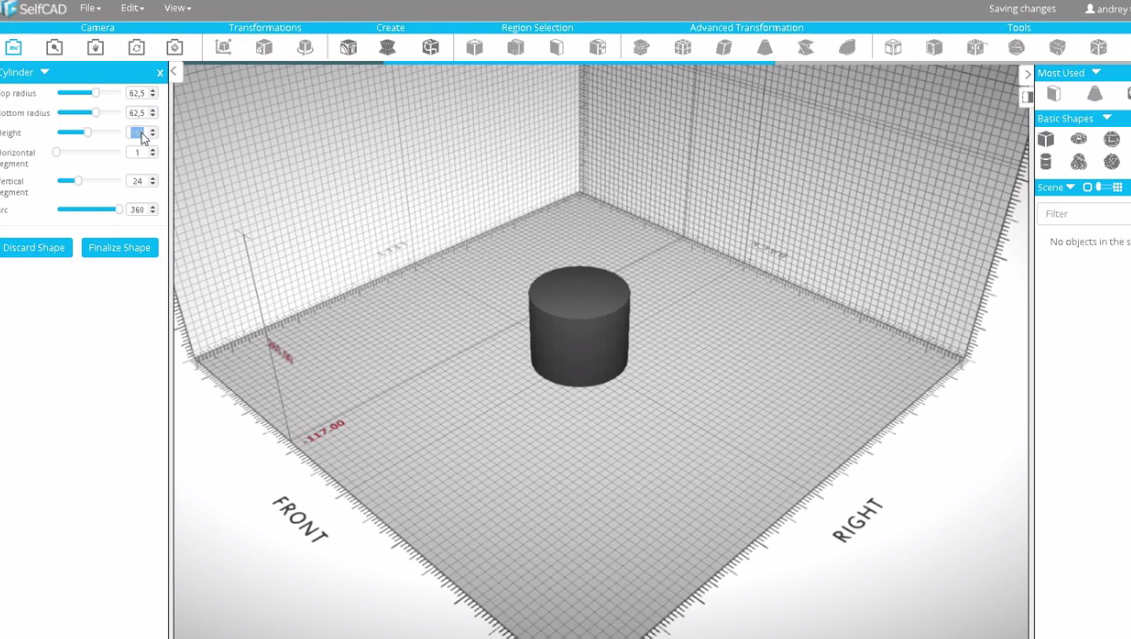This screenshot has width=1131, height=639.
Task: Select the camera zoom tool
Action: (x=54, y=48)
